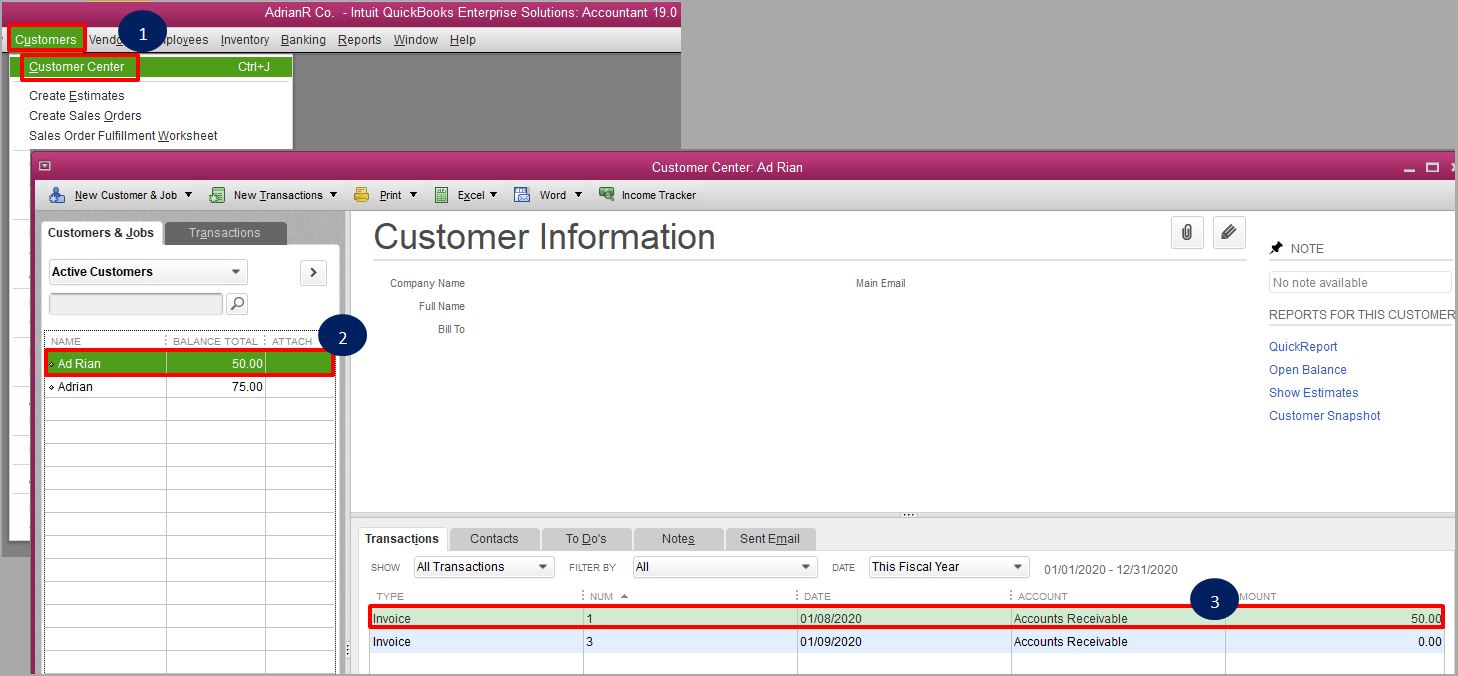Expand the Word dropdown arrow
Viewport: 1458px width, 676px height.
(x=578, y=195)
